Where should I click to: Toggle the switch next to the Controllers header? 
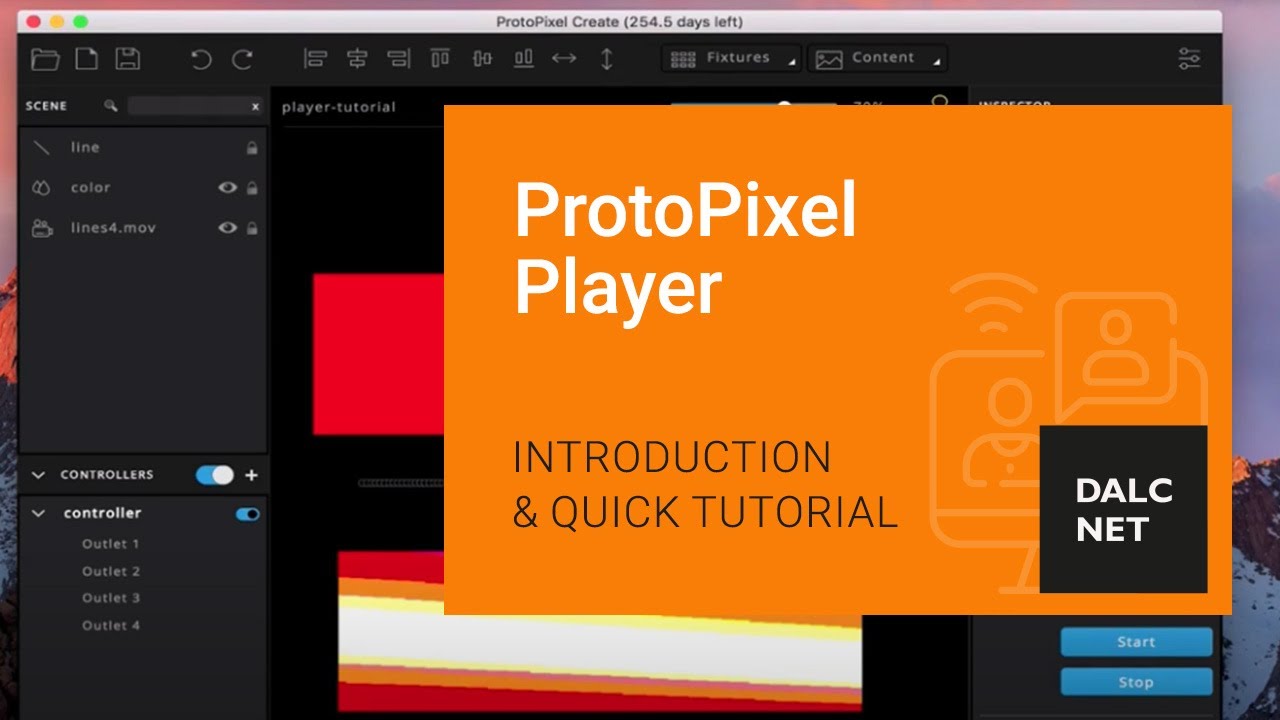click(x=215, y=475)
